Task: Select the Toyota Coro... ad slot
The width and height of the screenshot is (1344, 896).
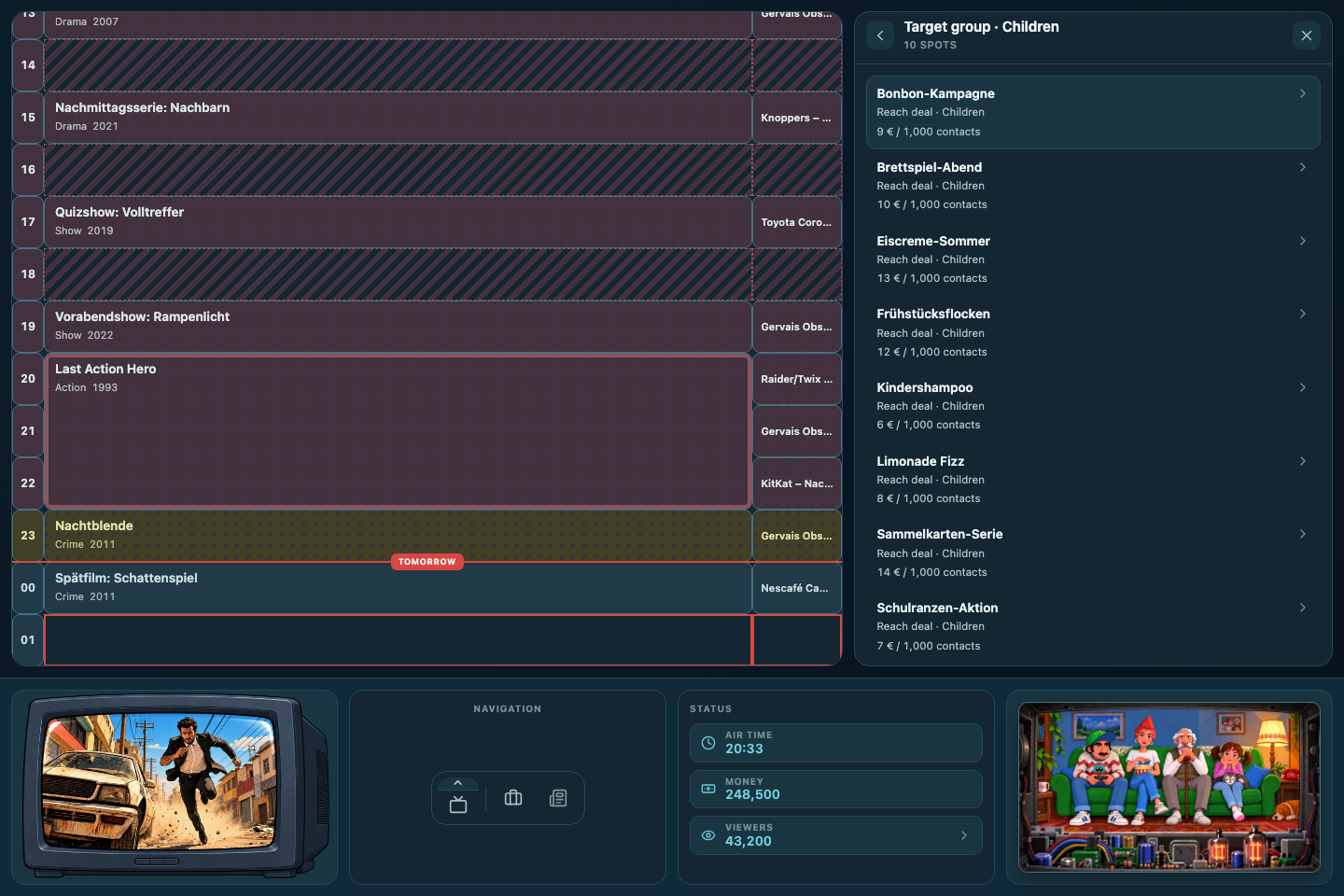Action: (797, 222)
